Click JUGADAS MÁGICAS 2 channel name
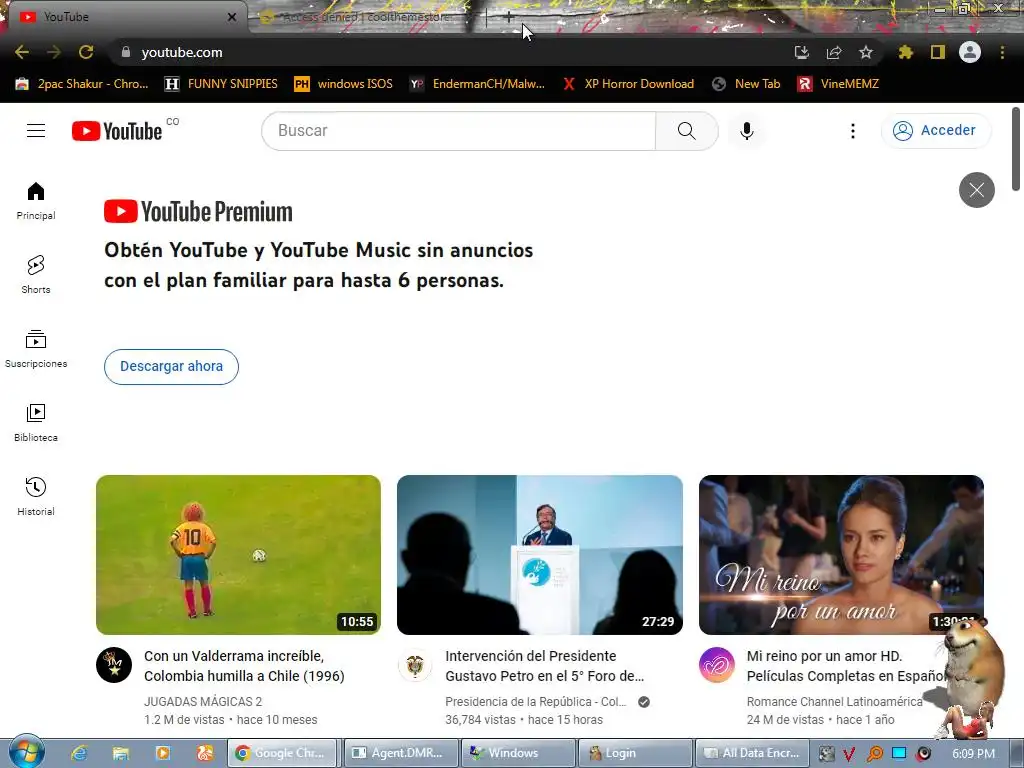 tap(203, 701)
